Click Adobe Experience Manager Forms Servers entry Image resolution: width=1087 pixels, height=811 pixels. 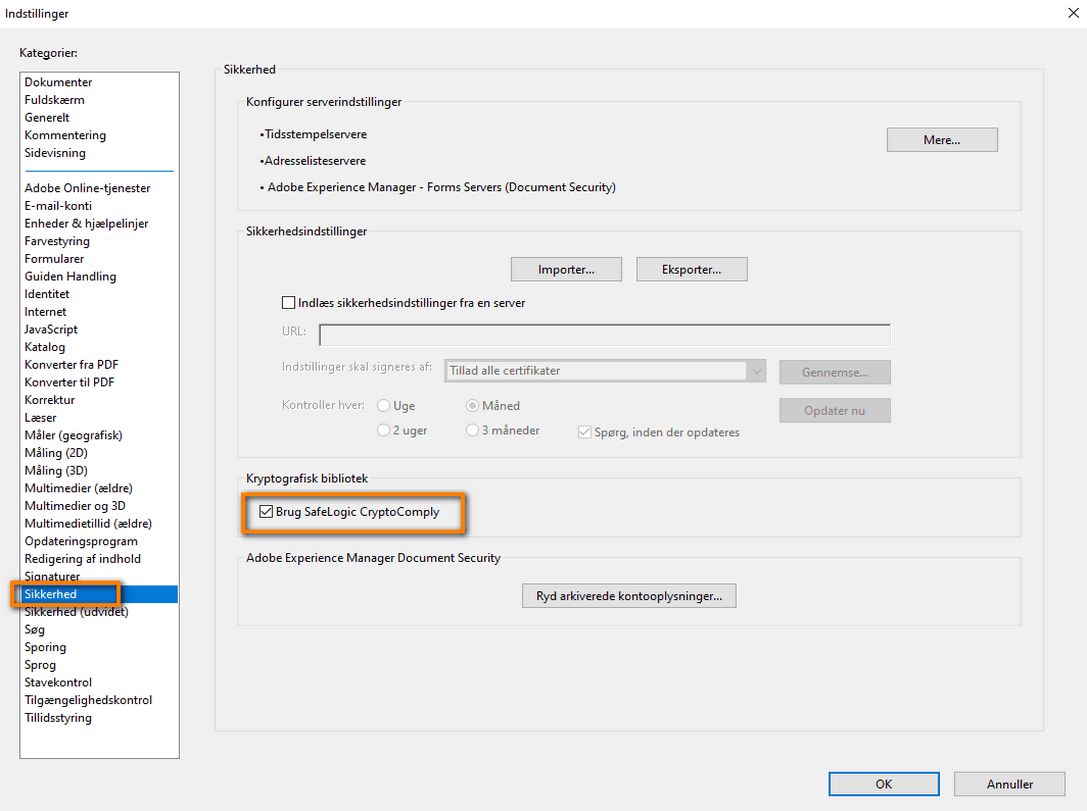pyautogui.click(x=437, y=187)
